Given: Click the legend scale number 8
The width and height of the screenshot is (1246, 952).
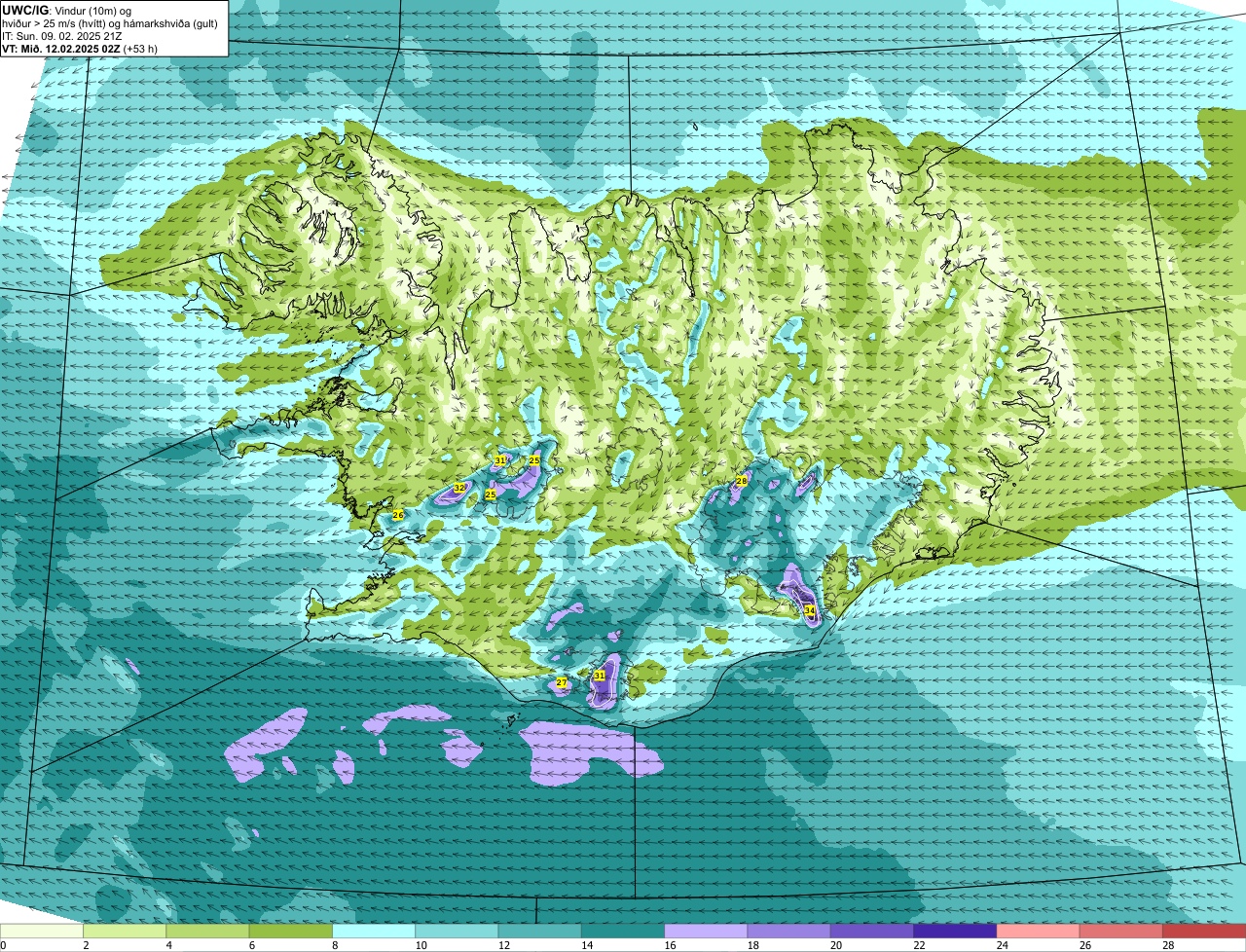Looking at the screenshot, I should click(x=335, y=945).
